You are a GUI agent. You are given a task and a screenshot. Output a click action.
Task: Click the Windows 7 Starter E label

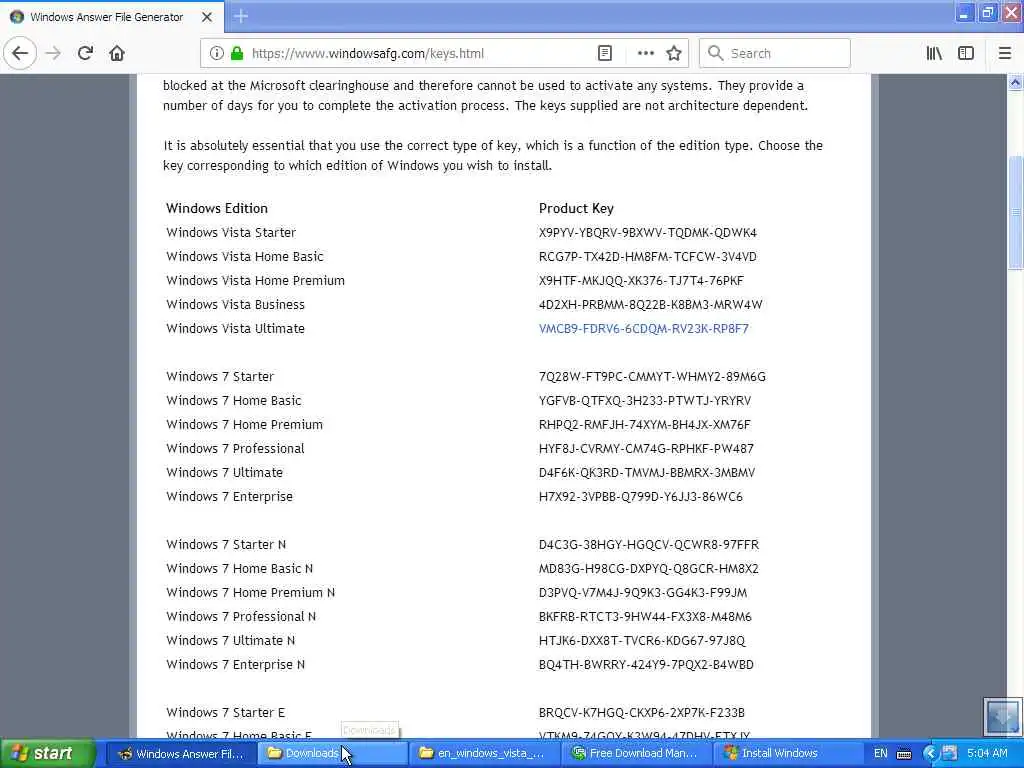click(x=225, y=712)
